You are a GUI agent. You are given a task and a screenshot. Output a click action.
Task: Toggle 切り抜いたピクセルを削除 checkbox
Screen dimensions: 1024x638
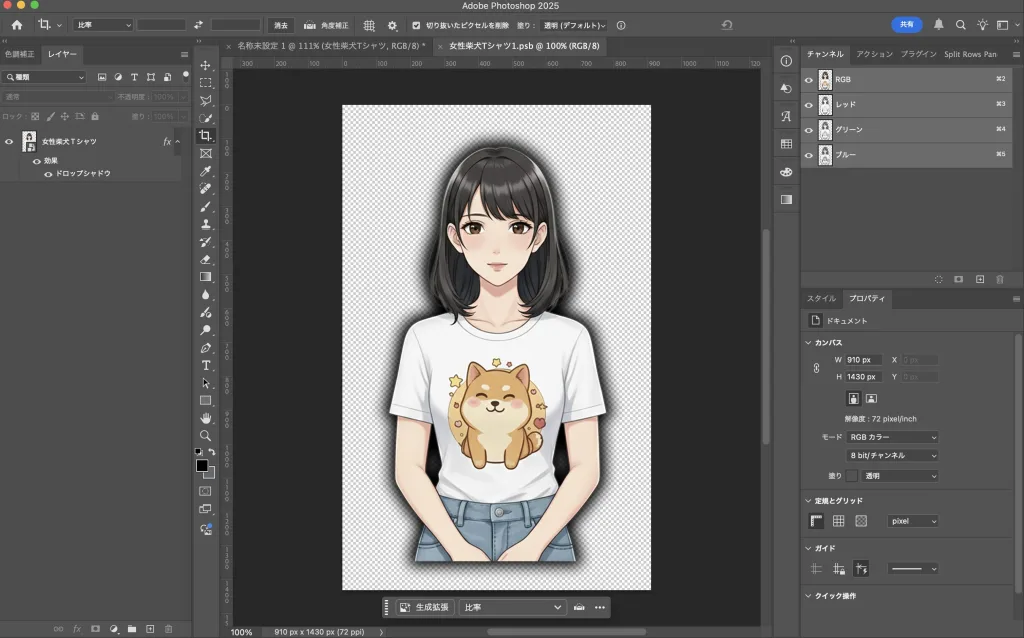[x=418, y=25]
